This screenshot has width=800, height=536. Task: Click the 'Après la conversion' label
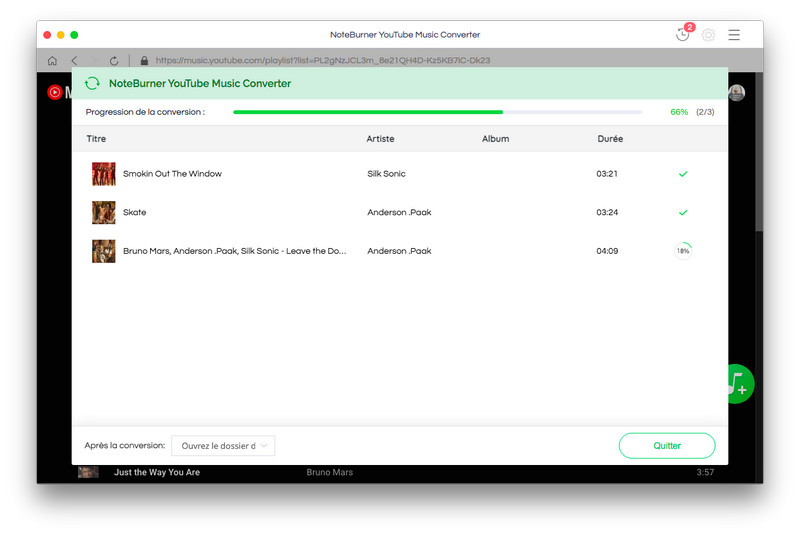(125, 446)
